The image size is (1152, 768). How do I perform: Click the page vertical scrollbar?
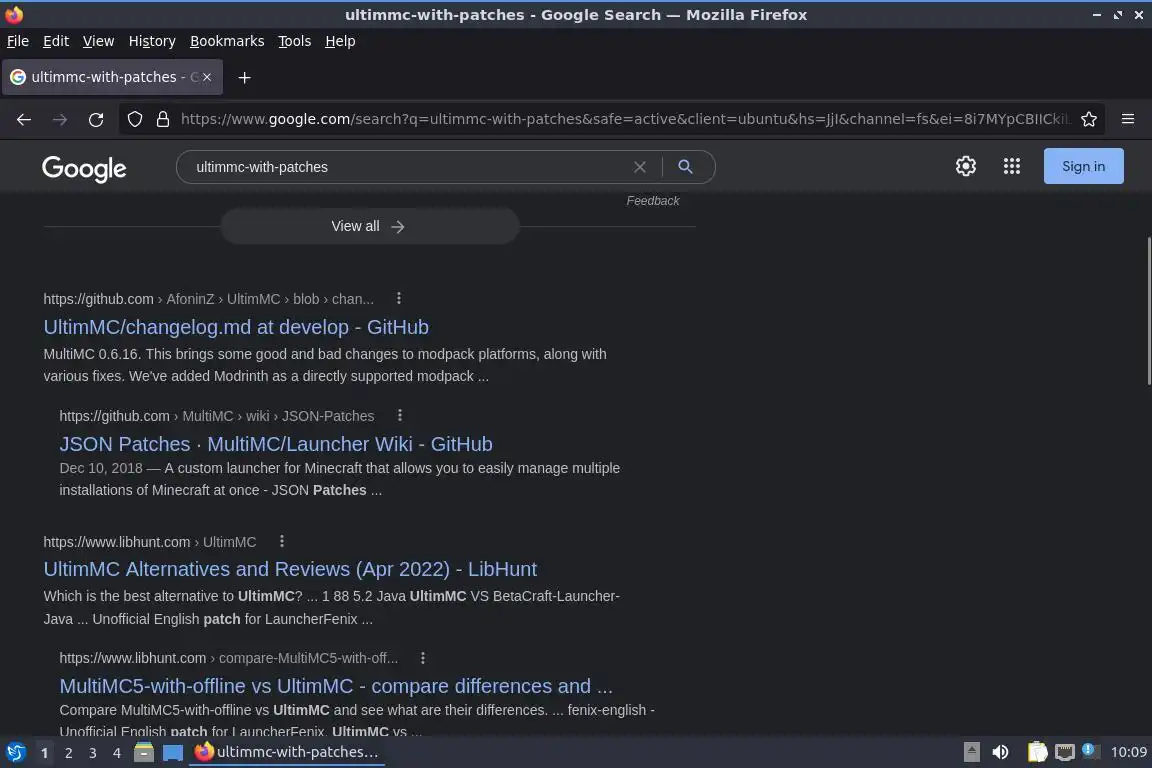click(1148, 310)
